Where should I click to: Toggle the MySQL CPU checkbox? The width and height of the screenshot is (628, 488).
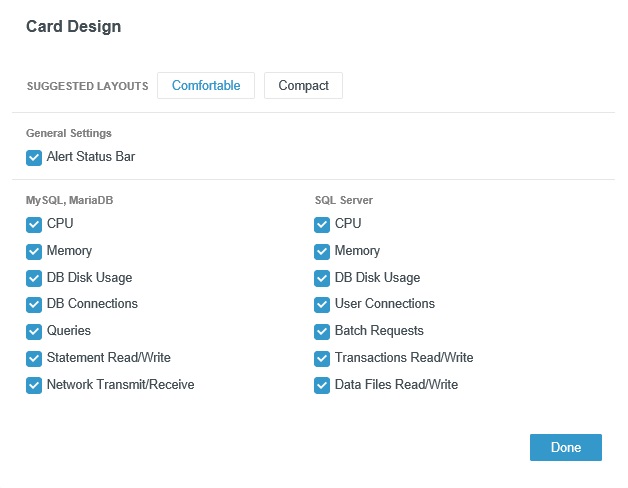coord(34,225)
